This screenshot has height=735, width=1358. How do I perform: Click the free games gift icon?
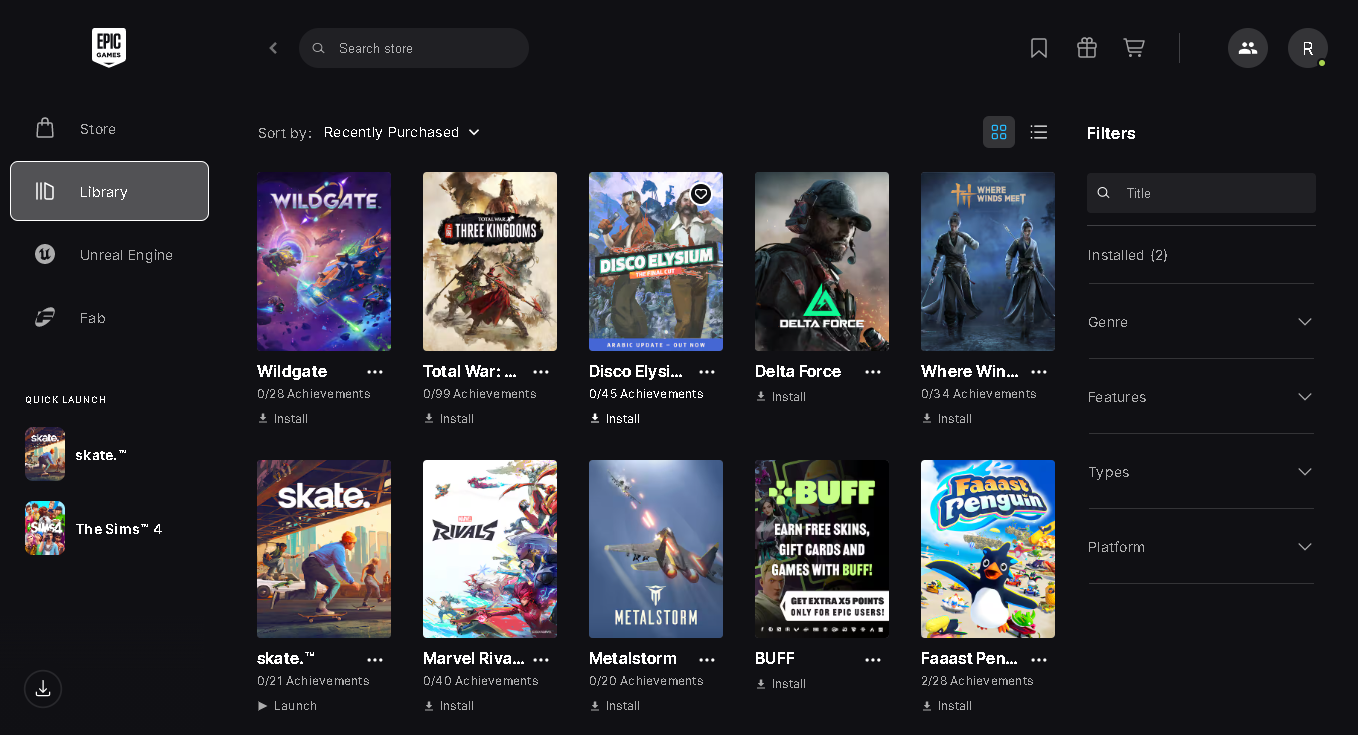pyautogui.click(x=1087, y=47)
